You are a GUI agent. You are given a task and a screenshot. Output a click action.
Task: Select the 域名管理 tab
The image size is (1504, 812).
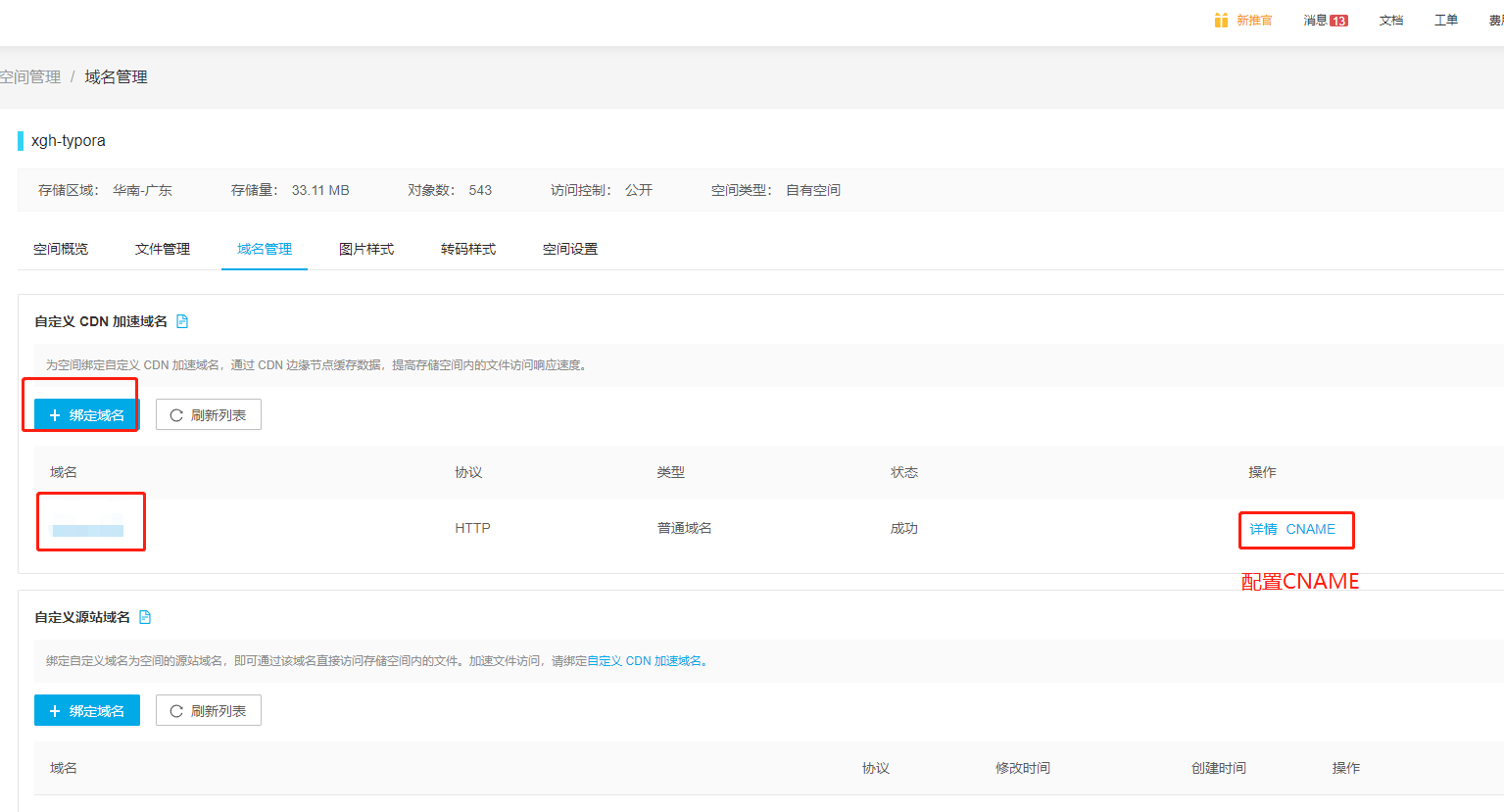tap(265, 249)
